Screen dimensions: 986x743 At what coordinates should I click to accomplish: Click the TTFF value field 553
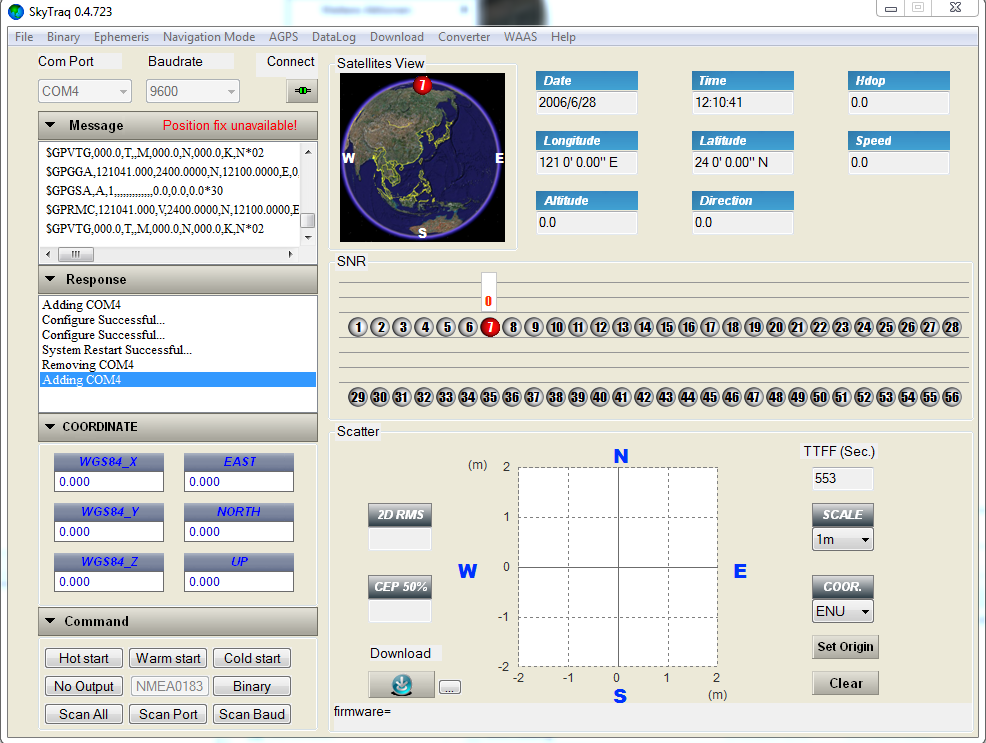click(x=843, y=478)
